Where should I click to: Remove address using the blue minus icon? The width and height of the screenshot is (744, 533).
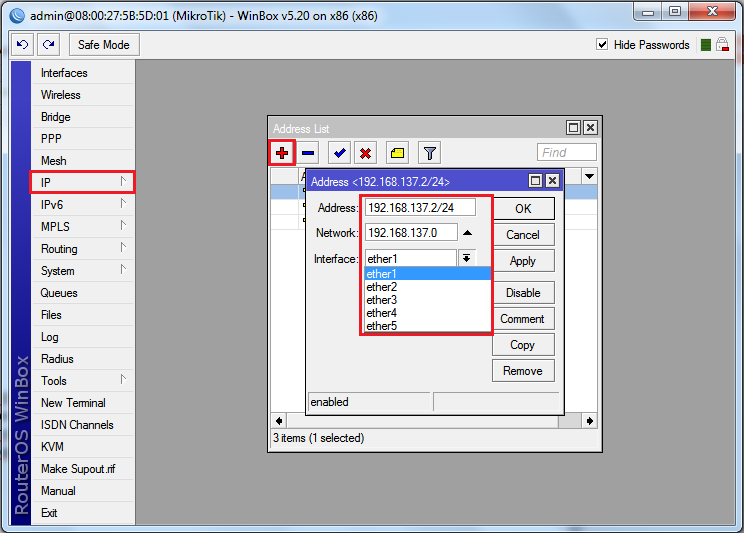pyautogui.click(x=308, y=153)
